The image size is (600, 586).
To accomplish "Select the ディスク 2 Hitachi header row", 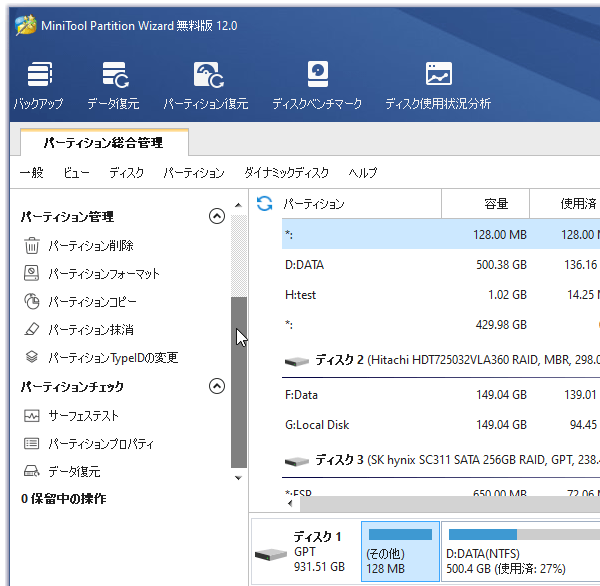I will pyautogui.click(x=441, y=360).
